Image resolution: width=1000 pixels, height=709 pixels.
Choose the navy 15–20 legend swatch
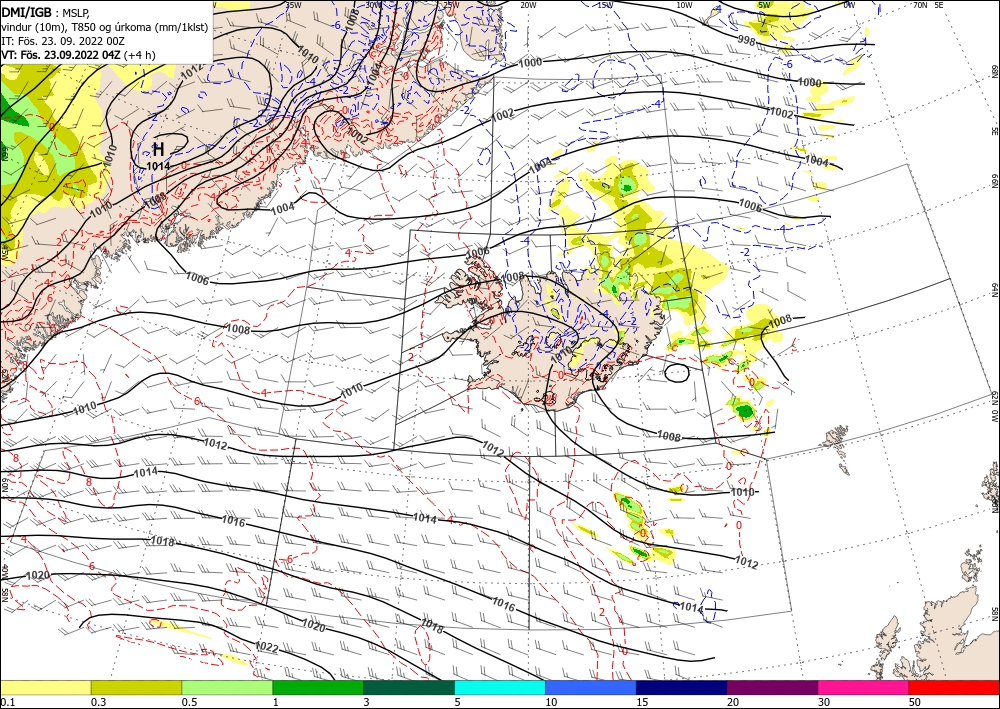(x=682, y=687)
